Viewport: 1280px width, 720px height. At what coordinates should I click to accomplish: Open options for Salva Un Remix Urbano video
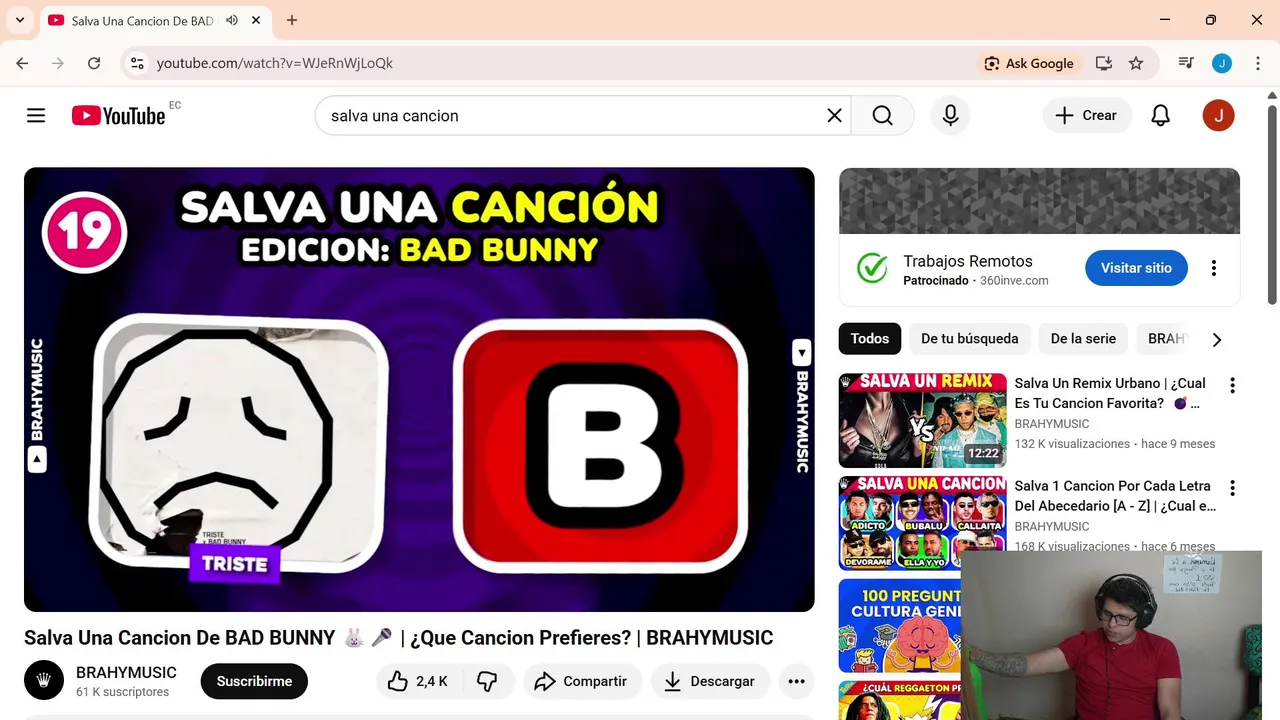click(x=1232, y=385)
